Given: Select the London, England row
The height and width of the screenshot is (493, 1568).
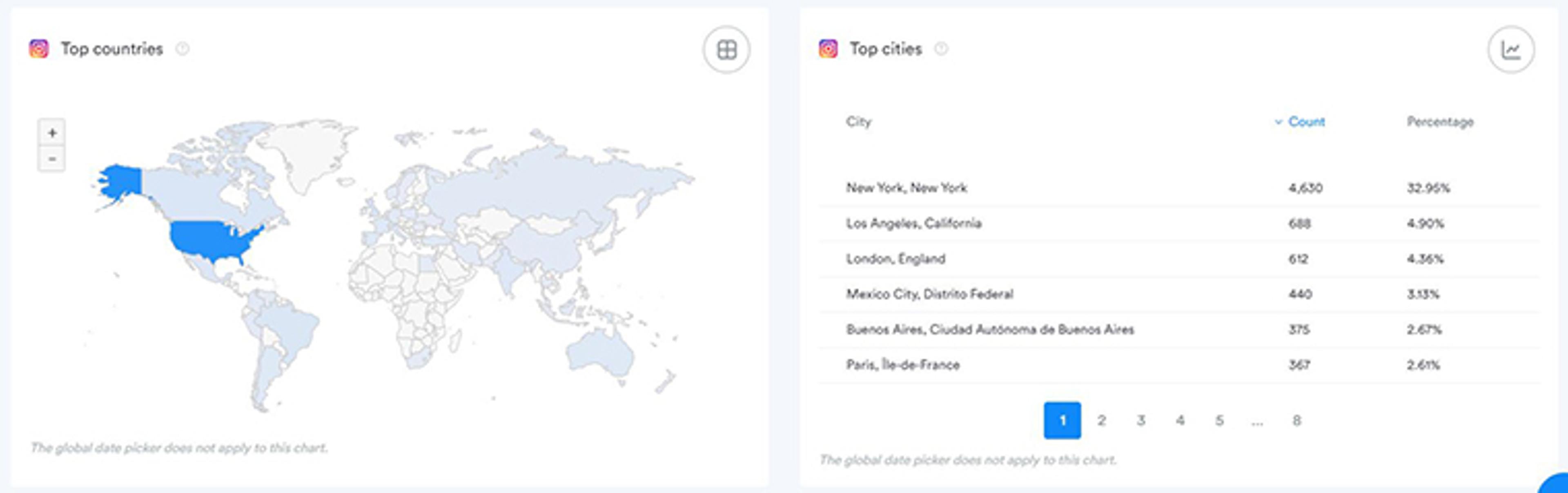Looking at the screenshot, I should (x=895, y=259).
